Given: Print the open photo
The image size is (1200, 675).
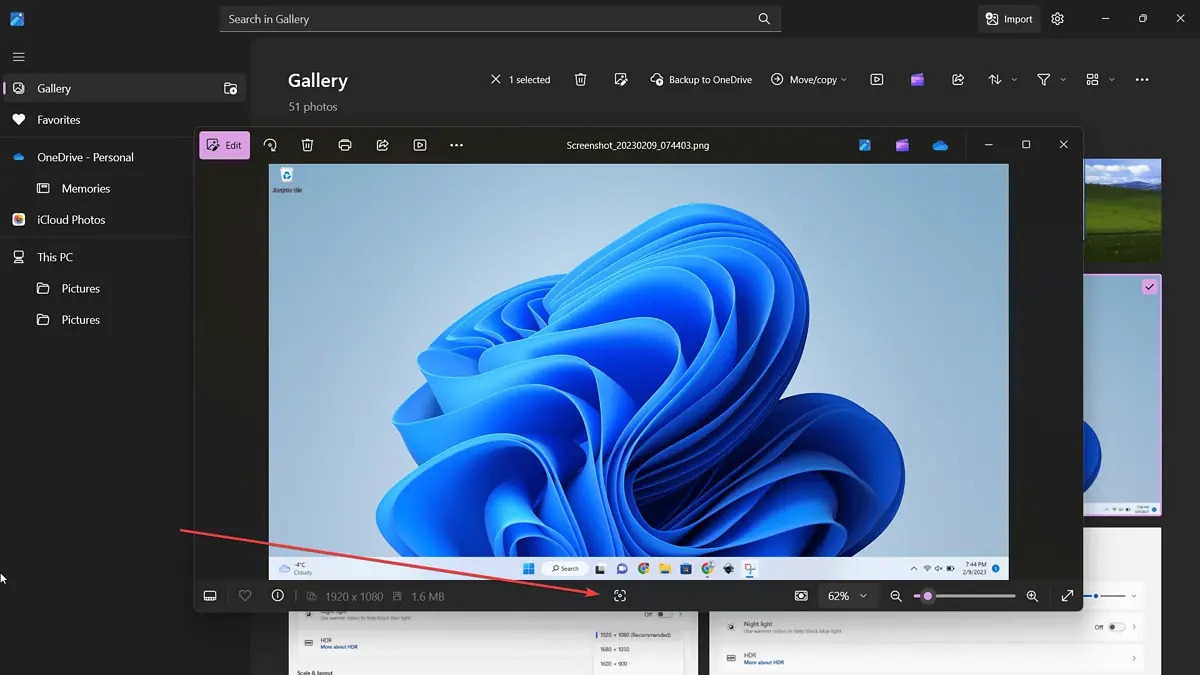Looking at the screenshot, I should [345, 145].
